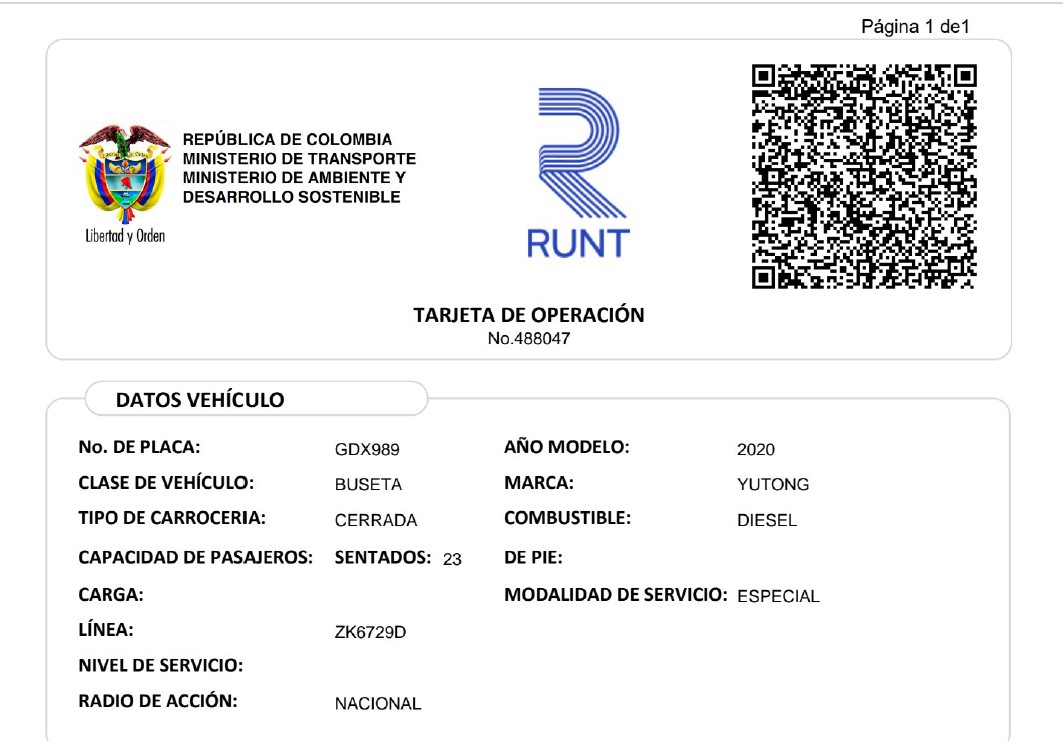Click the card number No.488047
Viewport: 1063px width, 741px height.
[x=528, y=338]
